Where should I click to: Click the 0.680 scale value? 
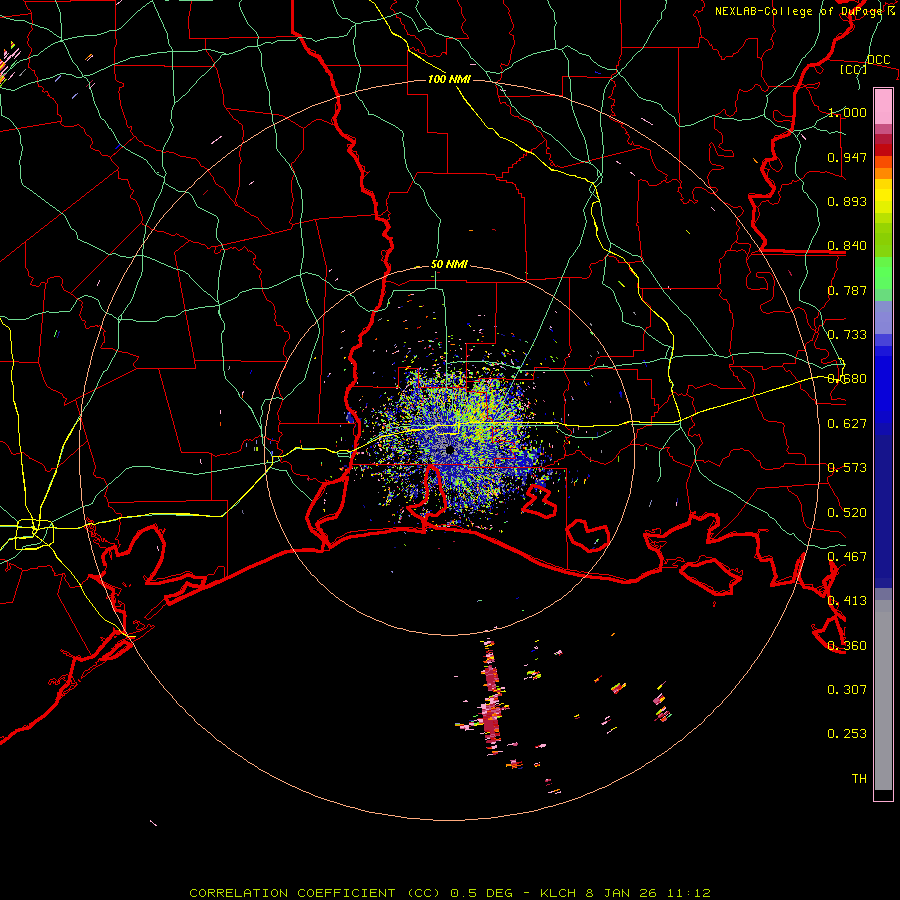(x=847, y=379)
